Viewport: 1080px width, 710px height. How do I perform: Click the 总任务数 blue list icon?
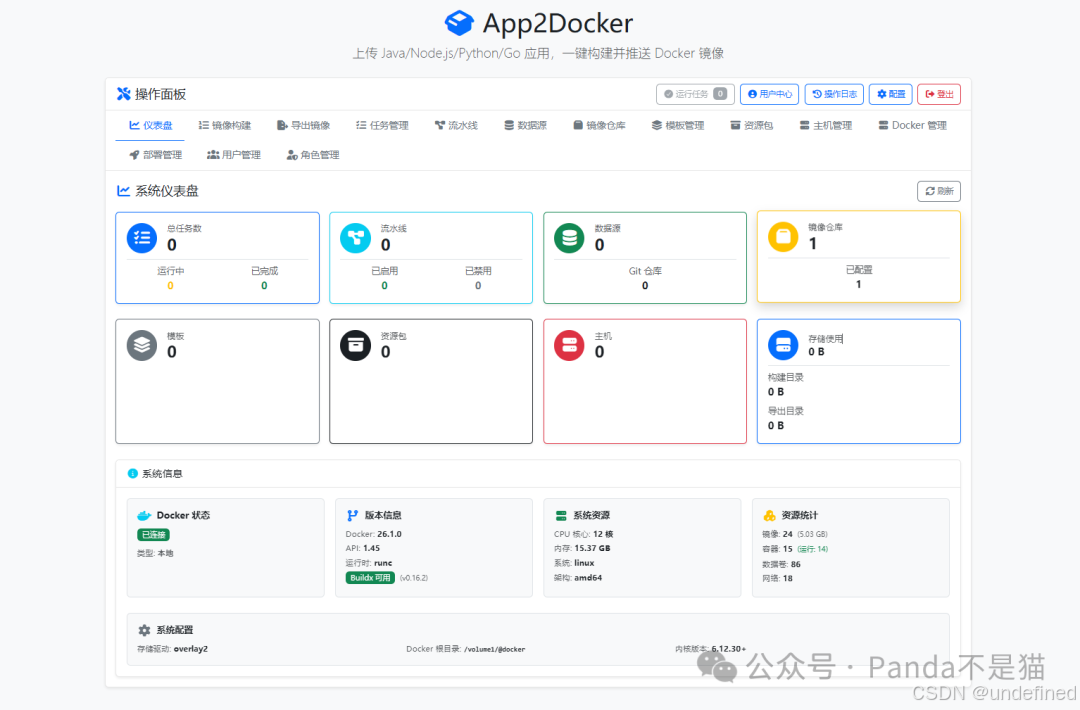pyautogui.click(x=142, y=238)
